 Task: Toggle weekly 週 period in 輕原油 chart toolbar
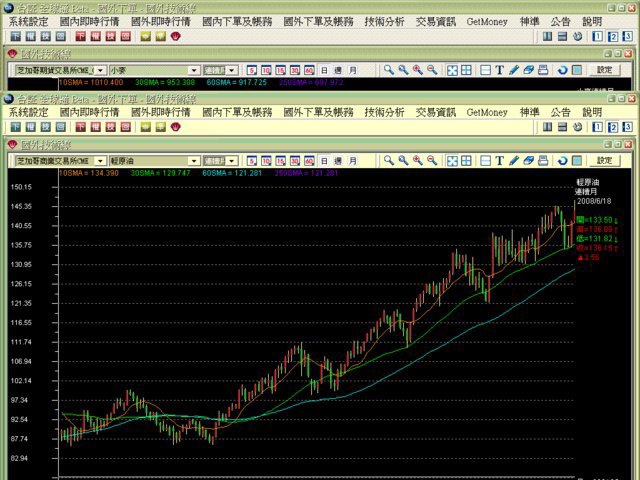pyautogui.click(x=338, y=161)
